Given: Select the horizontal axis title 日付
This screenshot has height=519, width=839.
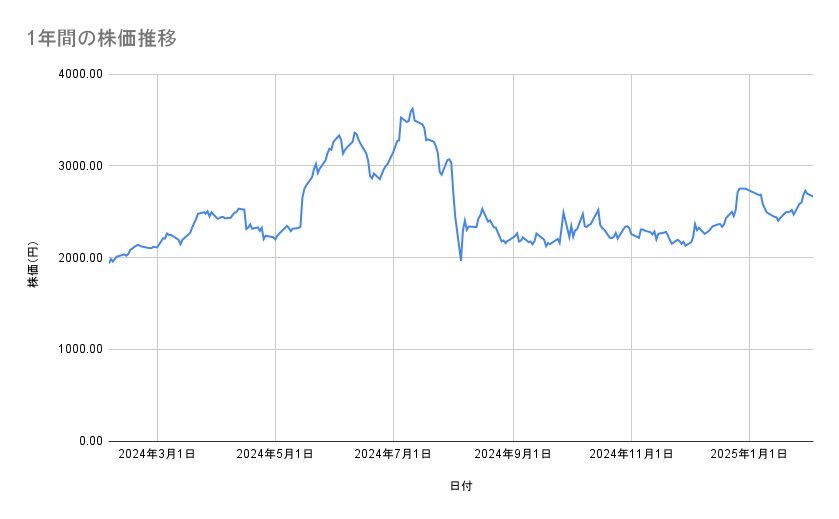Looking at the screenshot, I should click(x=461, y=486).
